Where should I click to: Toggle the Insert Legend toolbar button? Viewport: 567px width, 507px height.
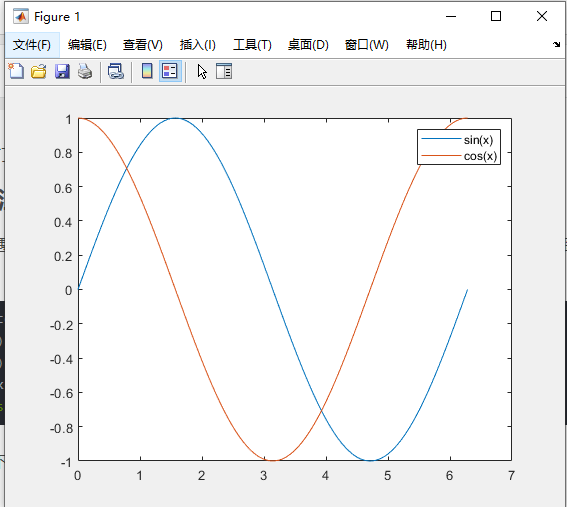[170, 71]
